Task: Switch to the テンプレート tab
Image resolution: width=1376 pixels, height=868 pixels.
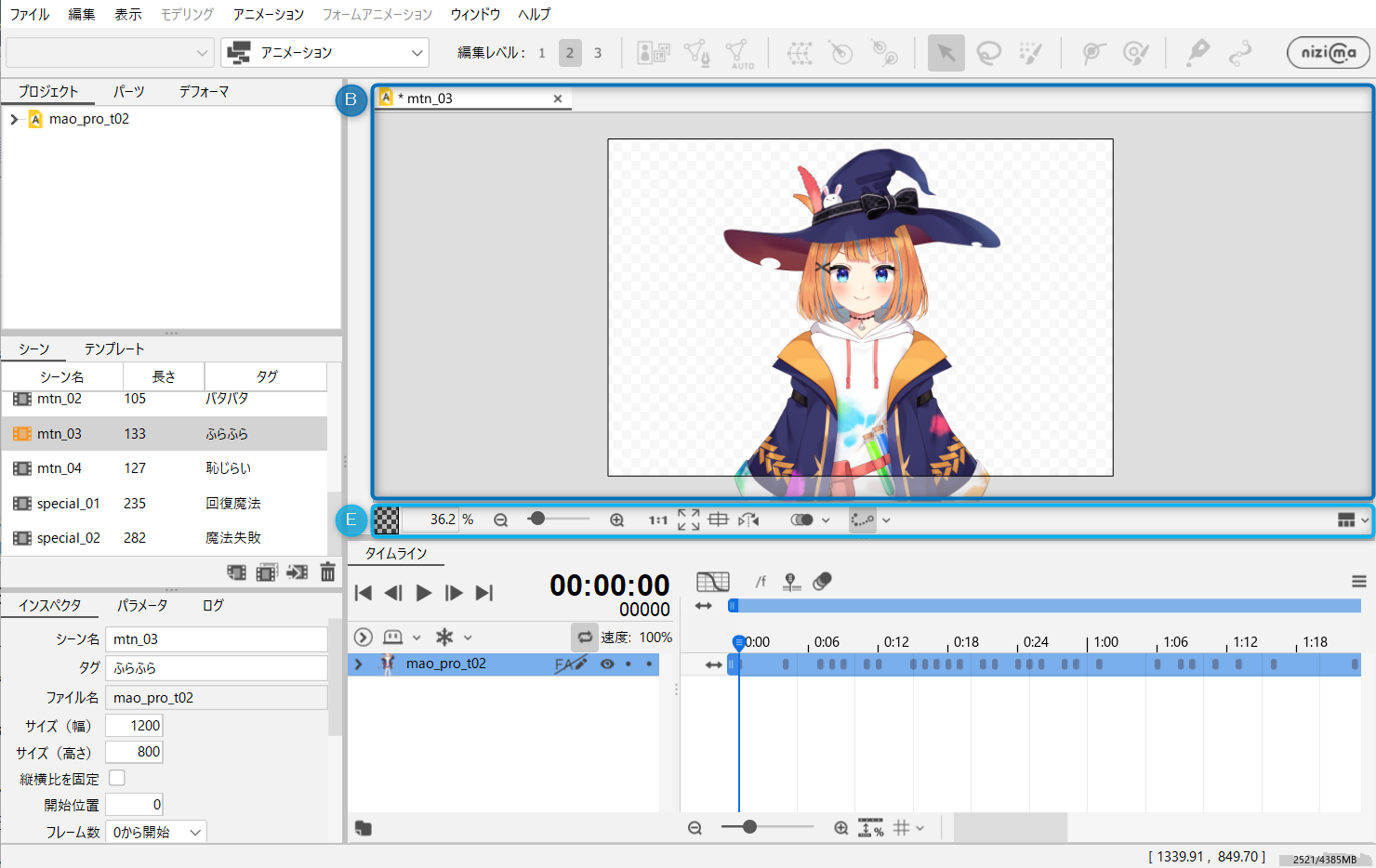Action: [x=114, y=349]
